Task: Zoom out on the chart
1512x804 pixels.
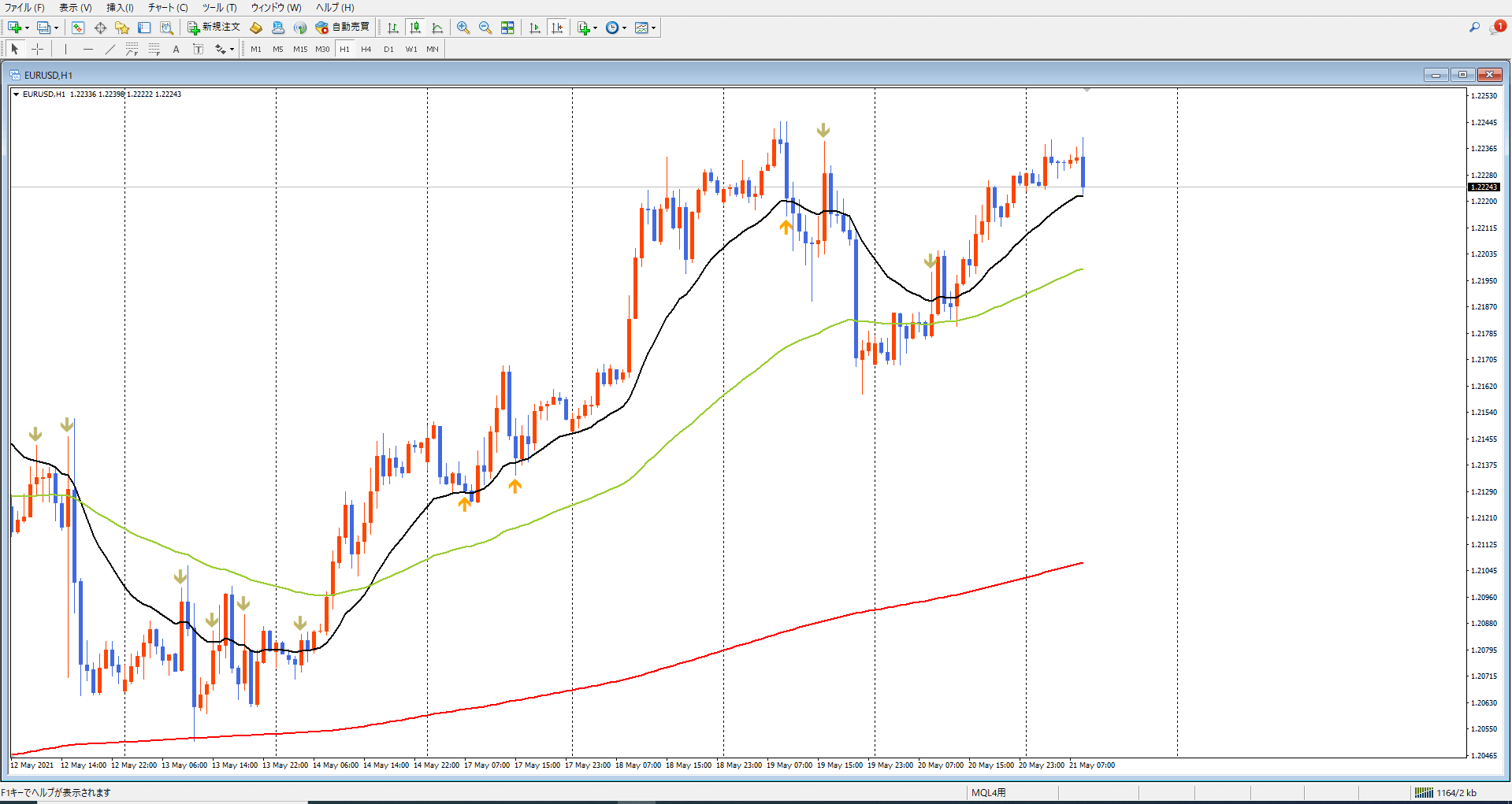Action: coord(485,28)
